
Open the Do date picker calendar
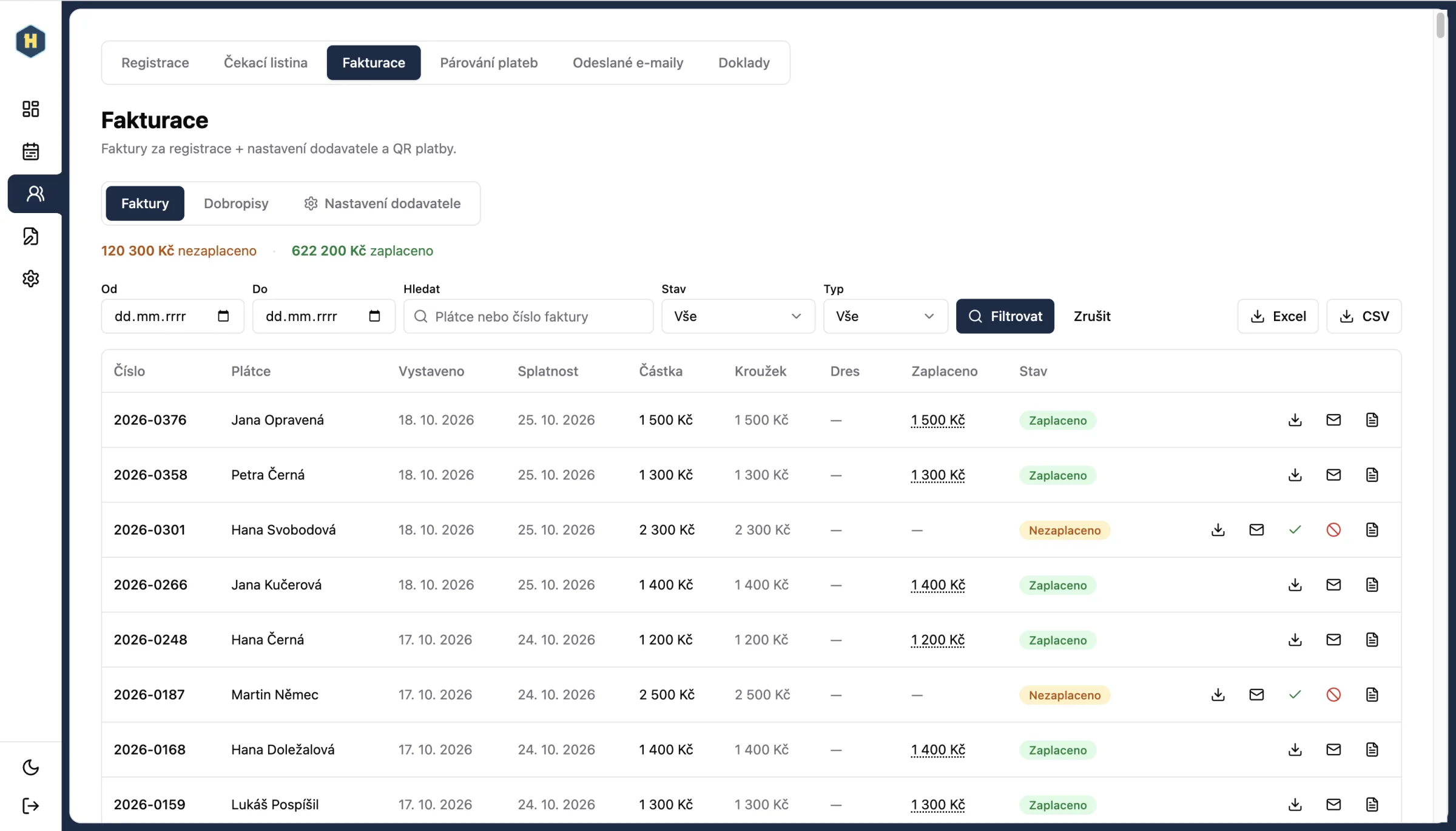(x=374, y=316)
